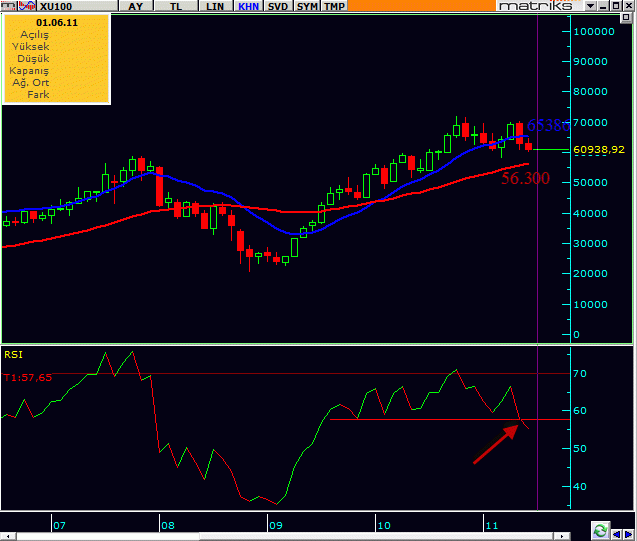The width and height of the screenshot is (637, 541).
Task: Click the T1:57.65 RSI level label
Action: point(27,378)
